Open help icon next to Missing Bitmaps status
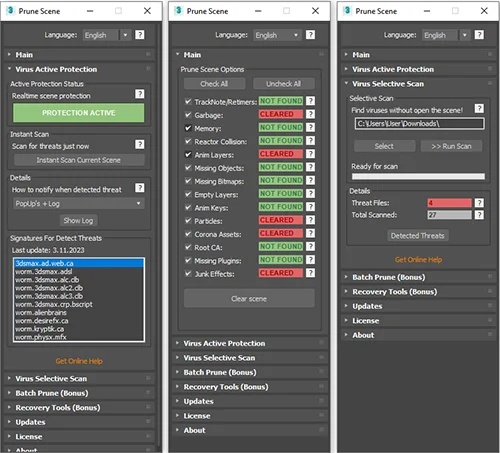This screenshot has height=453, width=500. pyautogui.click(x=310, y=180)
